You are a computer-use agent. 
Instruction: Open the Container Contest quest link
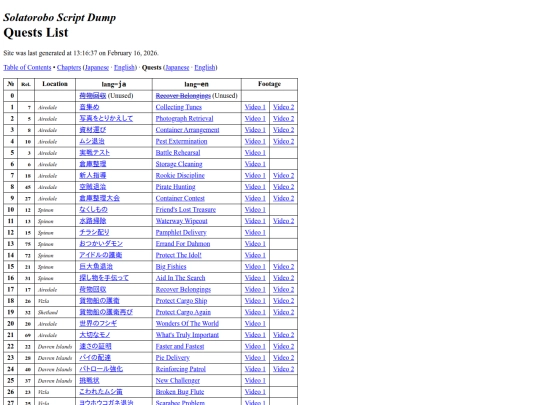pyautogui.click(x=180, y=198)
